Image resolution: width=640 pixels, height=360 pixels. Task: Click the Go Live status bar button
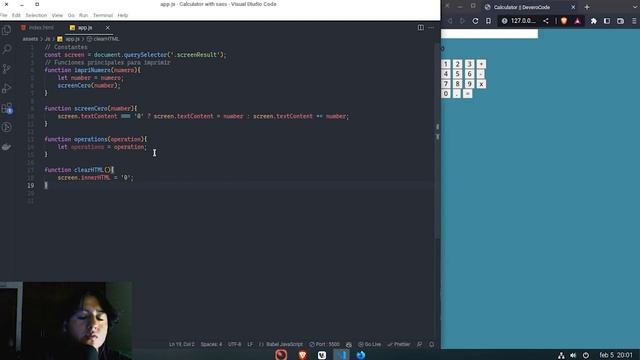[x=369, y=344]
